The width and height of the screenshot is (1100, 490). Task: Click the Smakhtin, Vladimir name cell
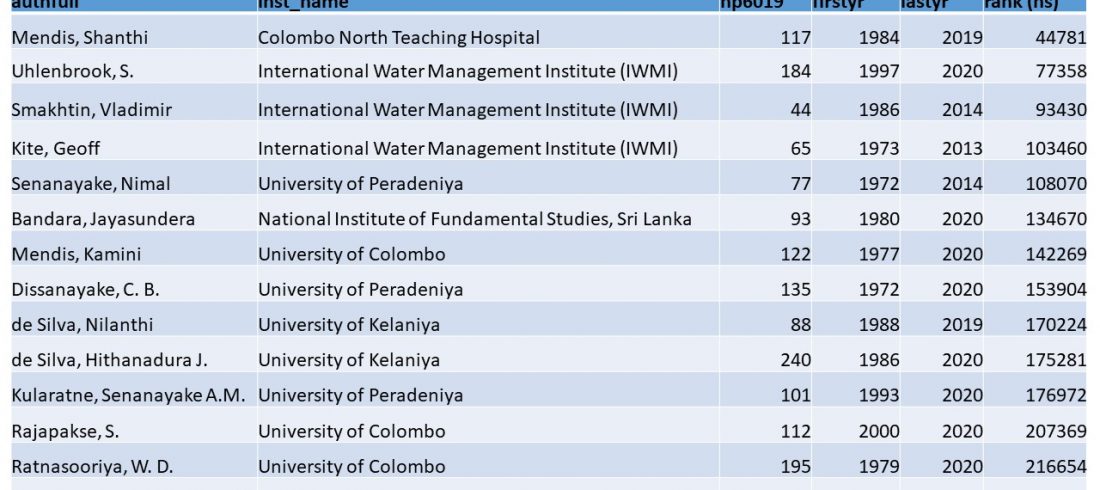[x=91, y=110]
